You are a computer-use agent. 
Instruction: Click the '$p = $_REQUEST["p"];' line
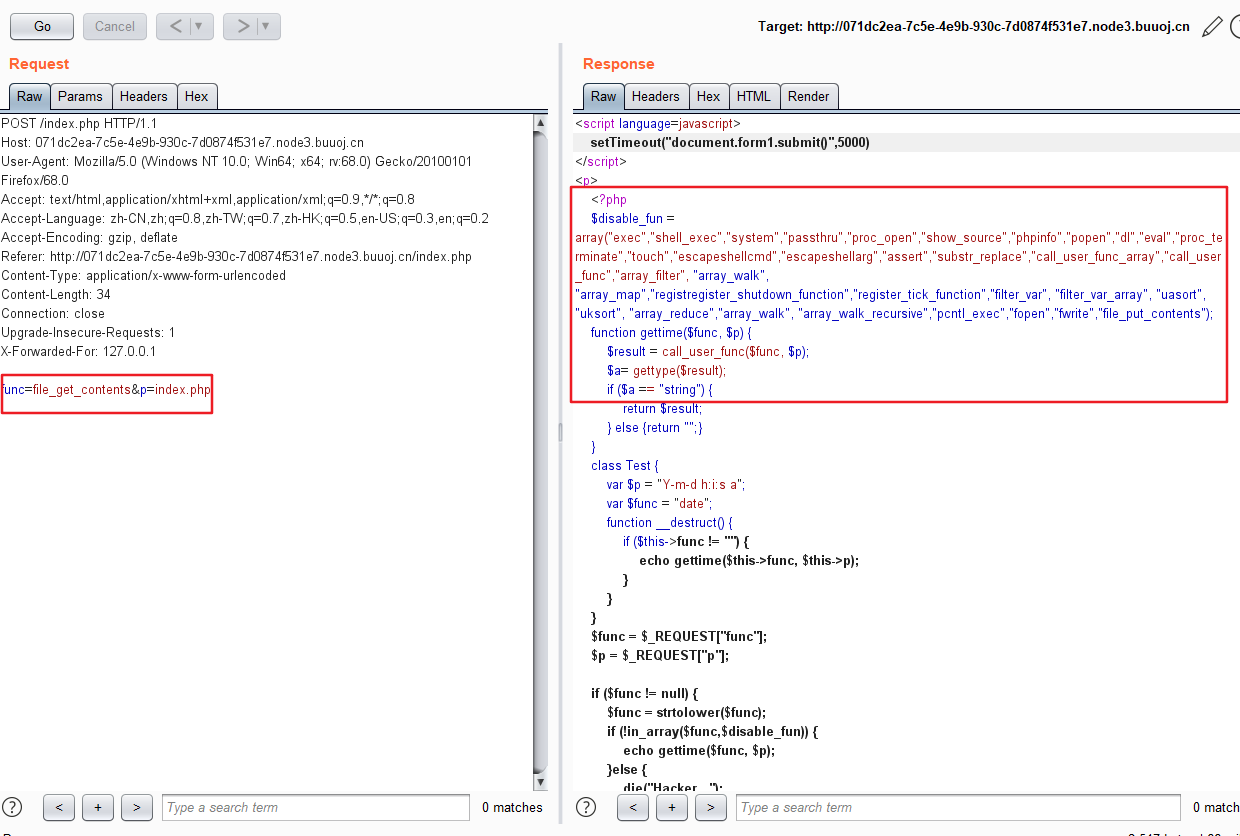[660, 655]
